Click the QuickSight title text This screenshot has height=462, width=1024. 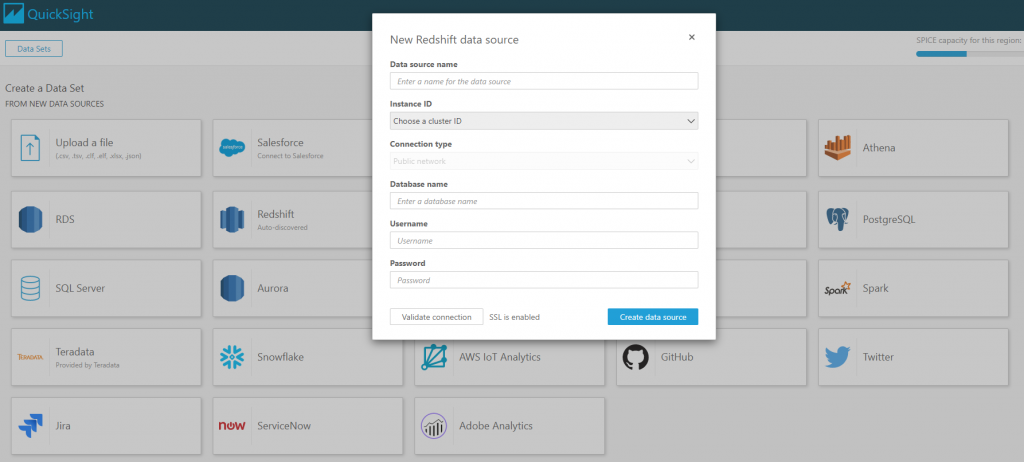pos(60,13)
